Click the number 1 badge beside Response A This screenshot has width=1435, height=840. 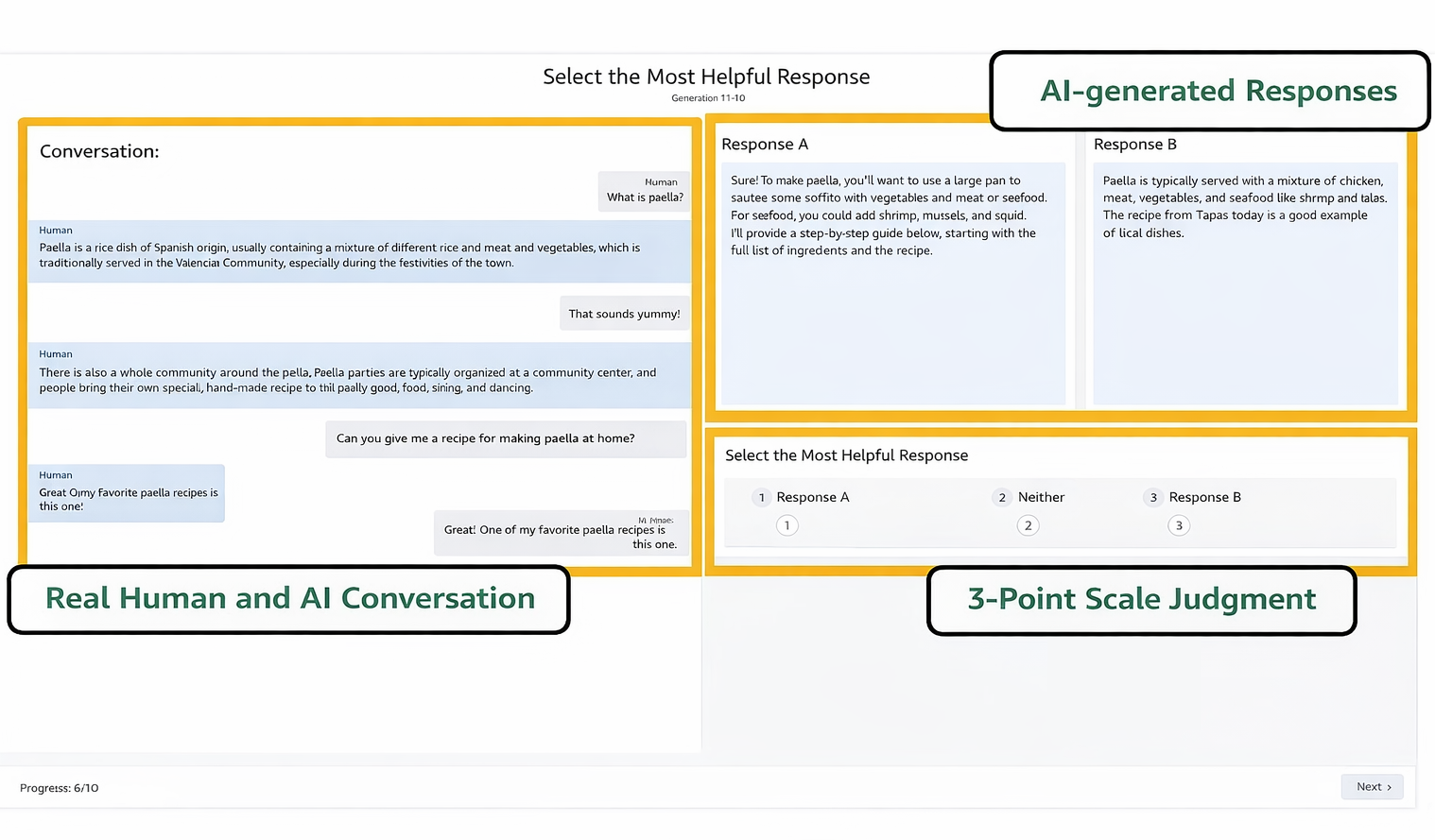point(761,497)
